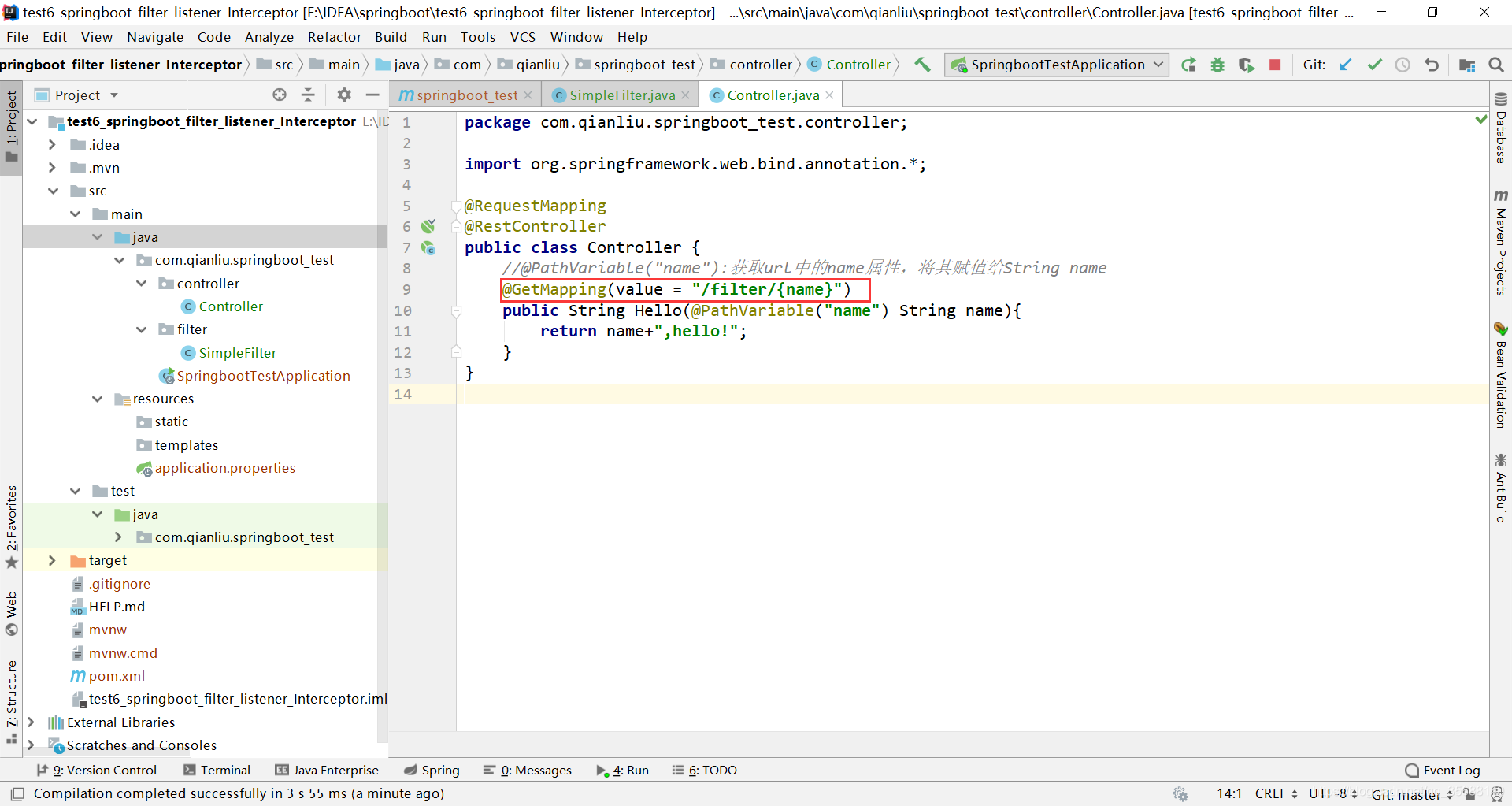Click the Search Everywhere magnifier icon
The width and height of the screenshot is (1512, 806).
coord(1496,65)
